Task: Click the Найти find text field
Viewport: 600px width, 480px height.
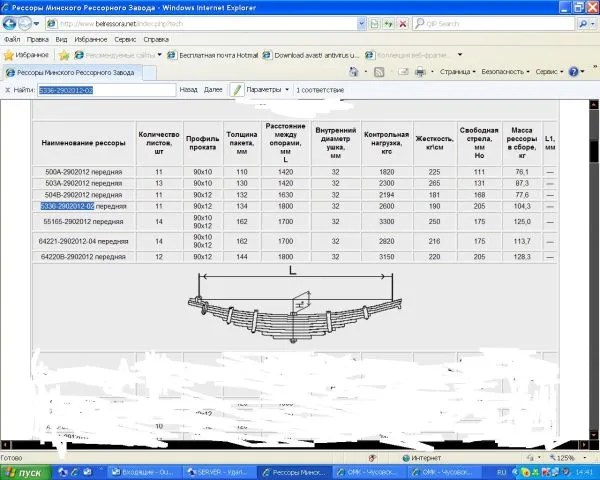Action: [x=107, y=90]
